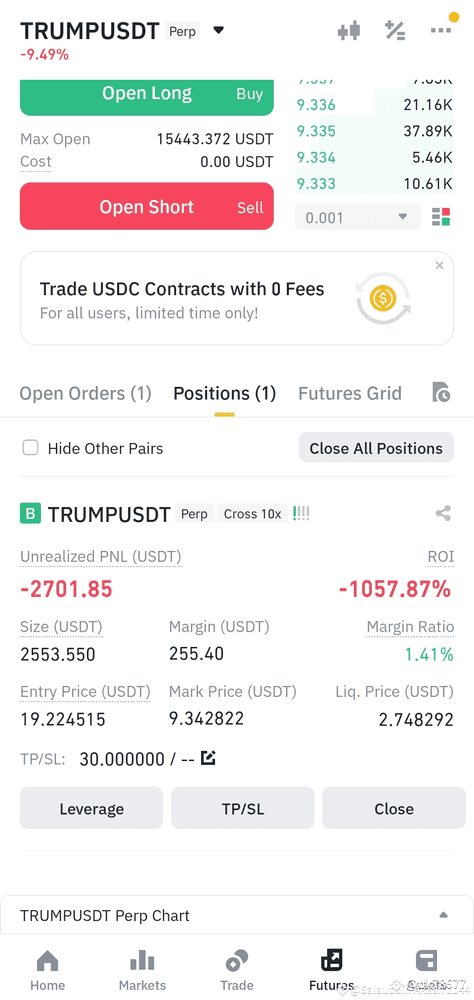Switch to the Open Orders (1) tab
This screenshot has width=474, height=1000.
[x=85, y=393]
